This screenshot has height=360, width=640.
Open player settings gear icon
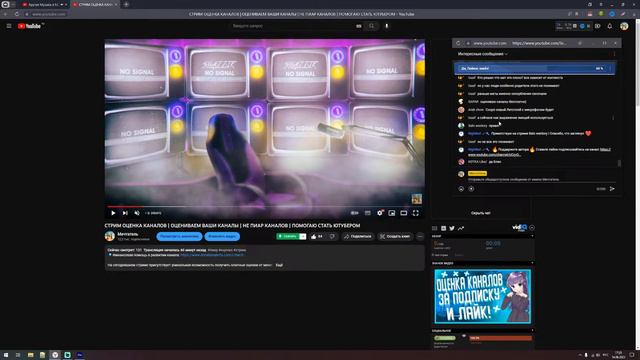tap(380, 213)
